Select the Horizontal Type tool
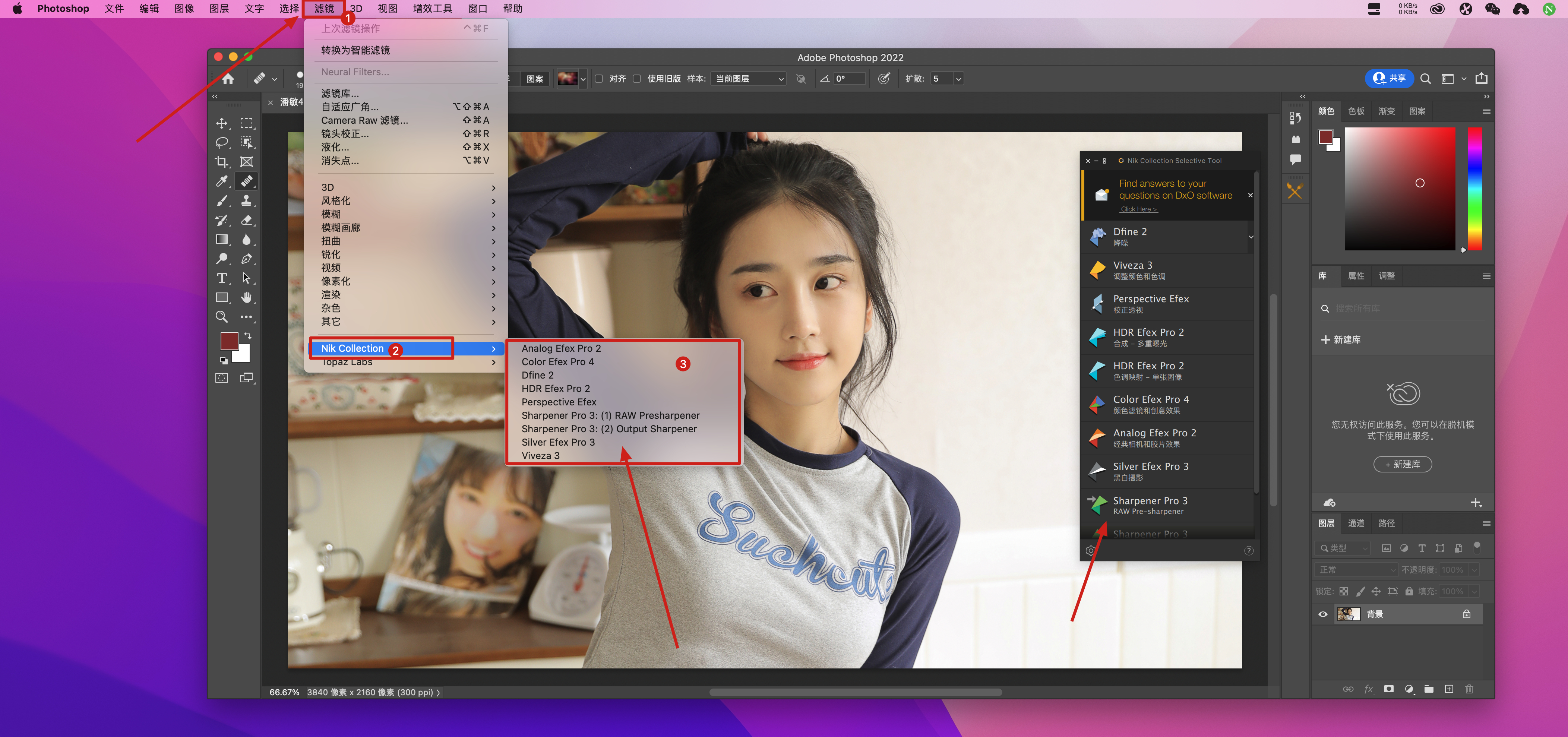Viewport: 1568px width, 737px height. [x=222, y=278]
